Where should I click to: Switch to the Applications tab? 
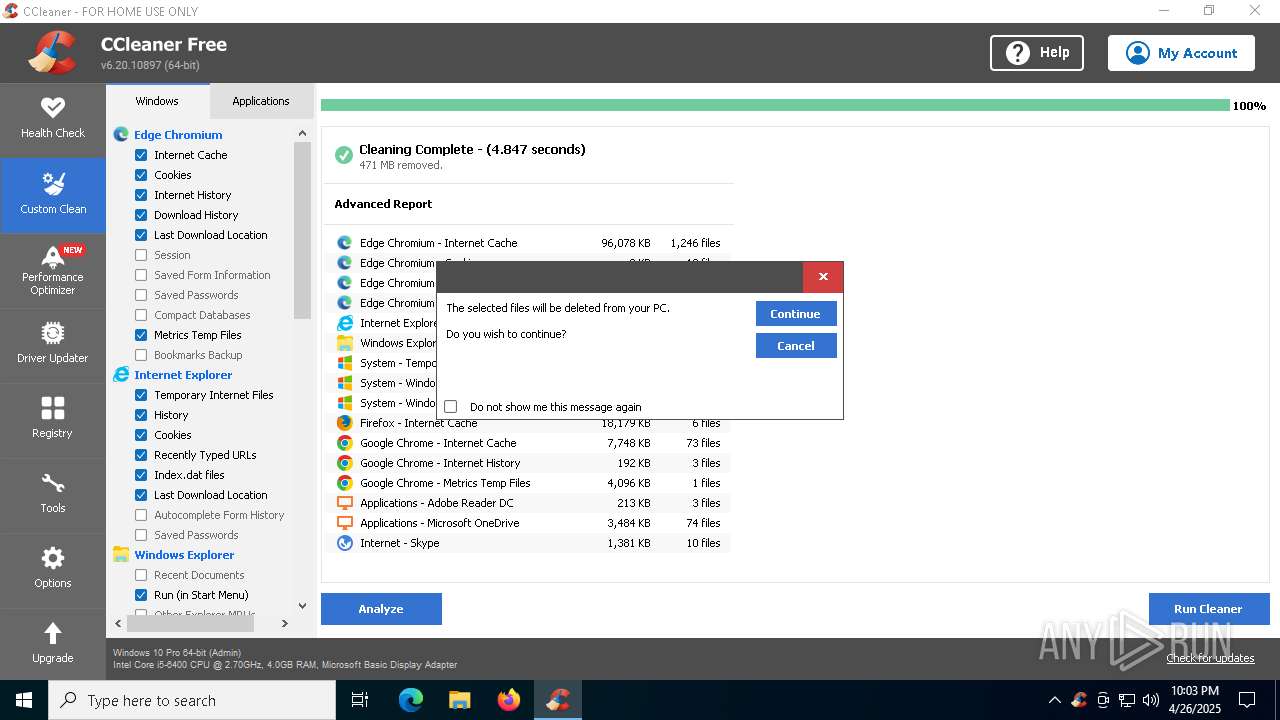tap(261, 101)
